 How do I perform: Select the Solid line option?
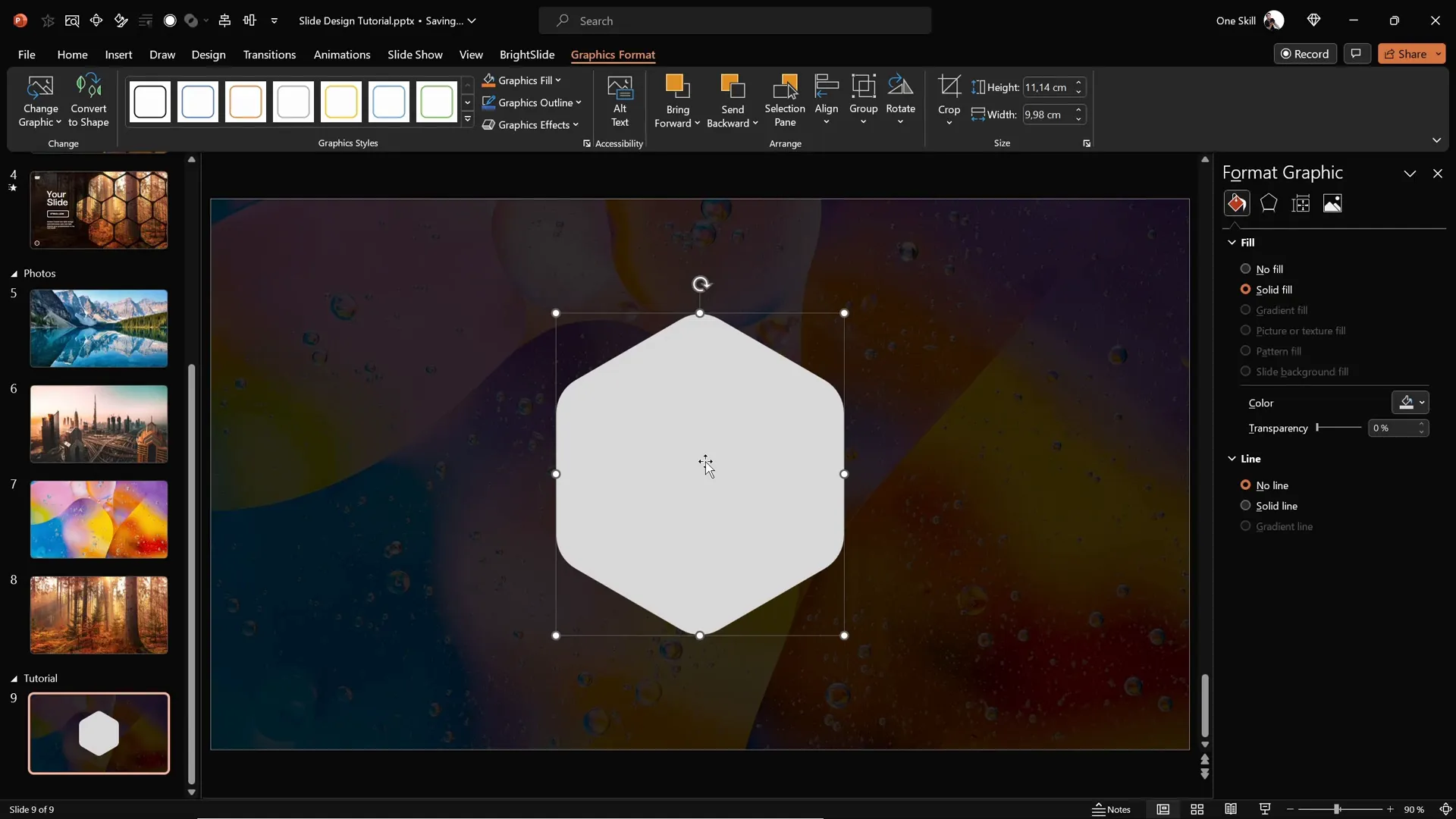pyautogui.click(x=1246, y=506)
